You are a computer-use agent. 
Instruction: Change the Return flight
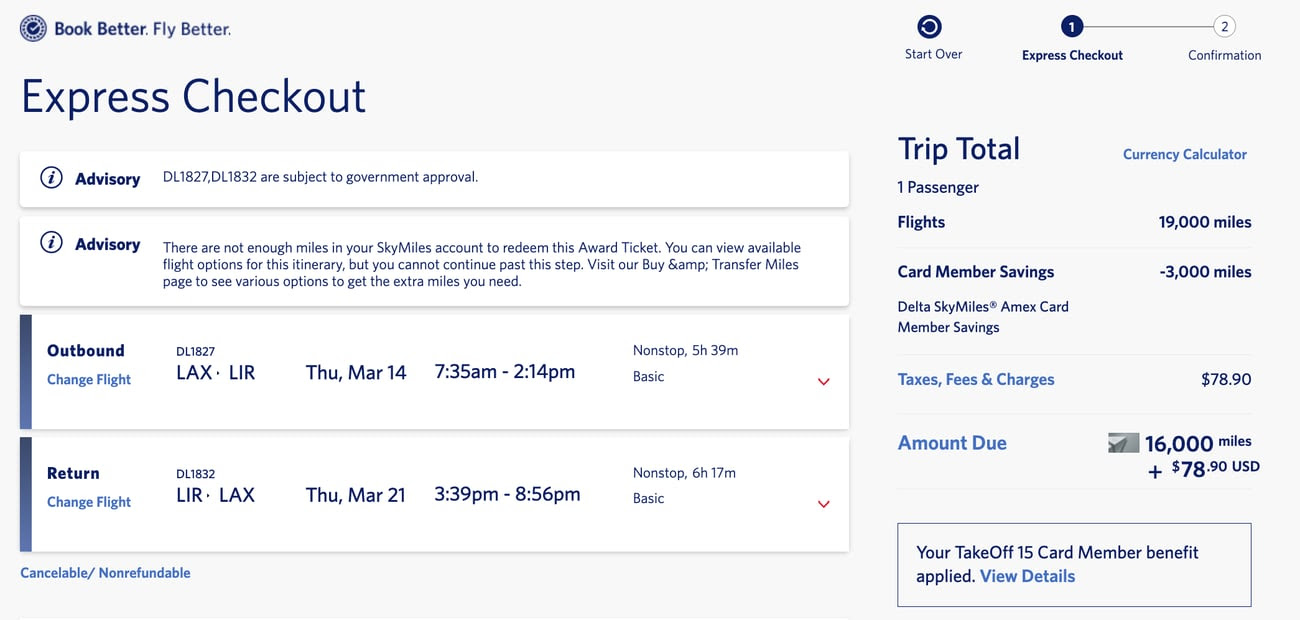88,501
